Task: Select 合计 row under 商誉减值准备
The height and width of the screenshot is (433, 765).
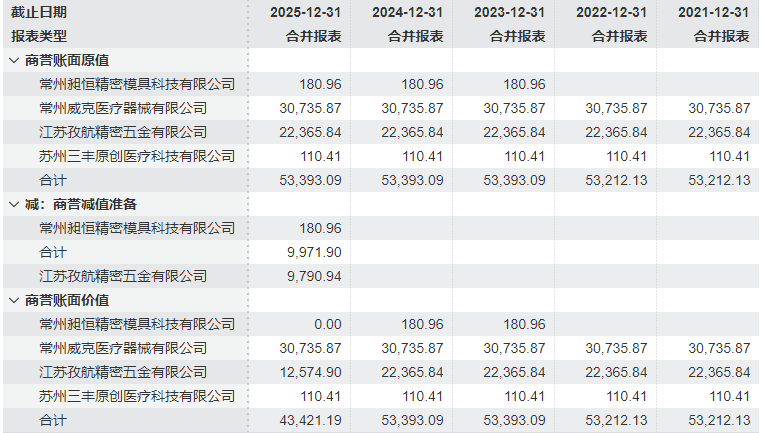Action: pyautogui.click(x=381, y=253)
